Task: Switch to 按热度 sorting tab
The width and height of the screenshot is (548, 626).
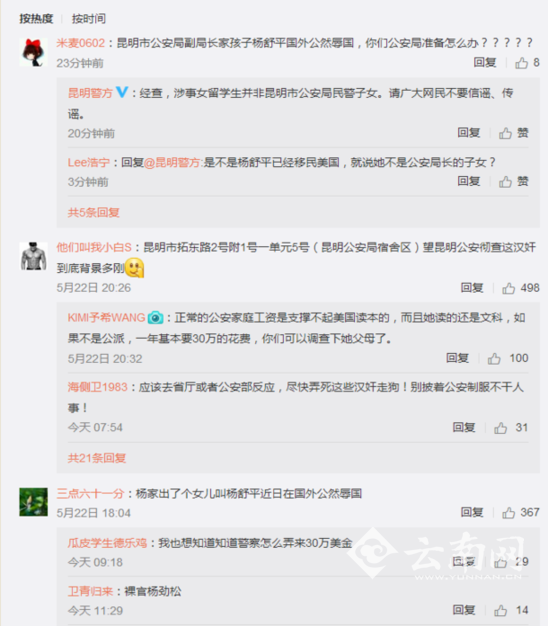Action: [x=36, y=19]
